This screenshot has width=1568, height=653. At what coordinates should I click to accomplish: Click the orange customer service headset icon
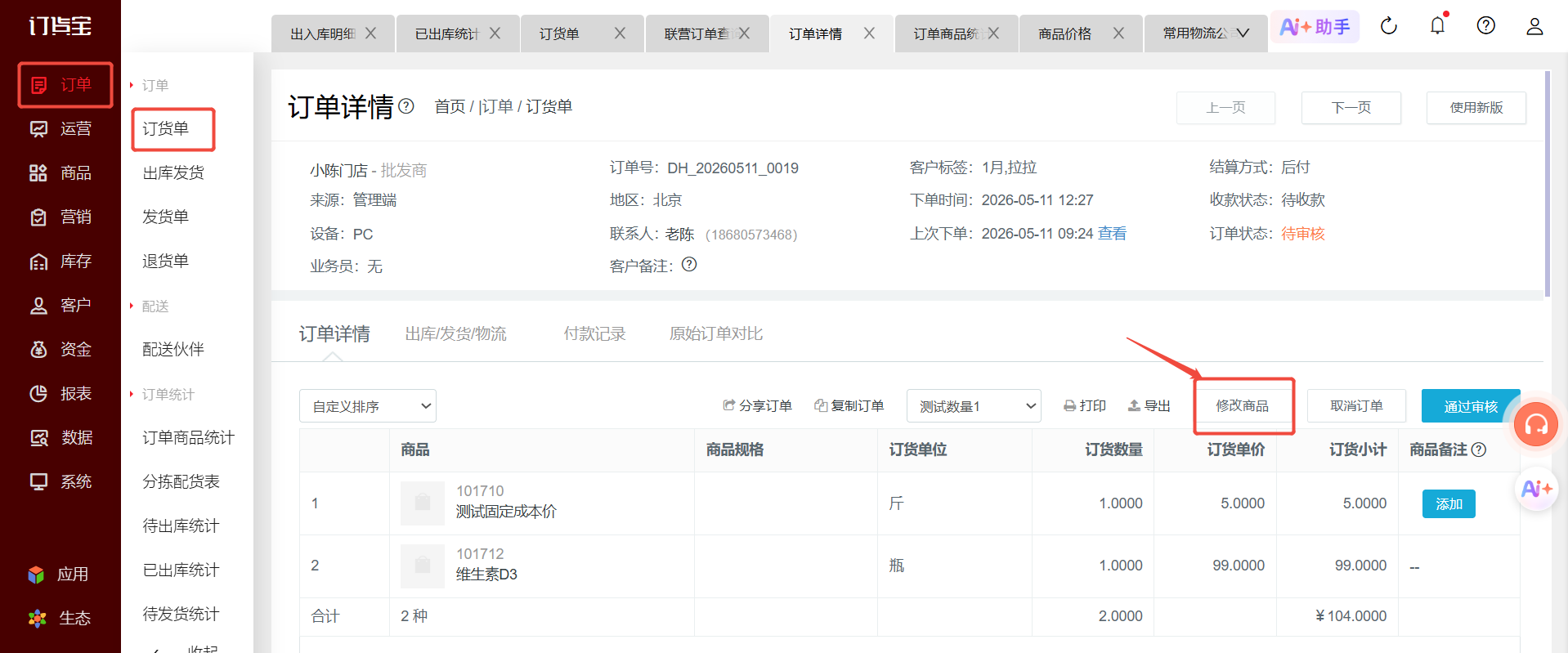click(1536, 424)
